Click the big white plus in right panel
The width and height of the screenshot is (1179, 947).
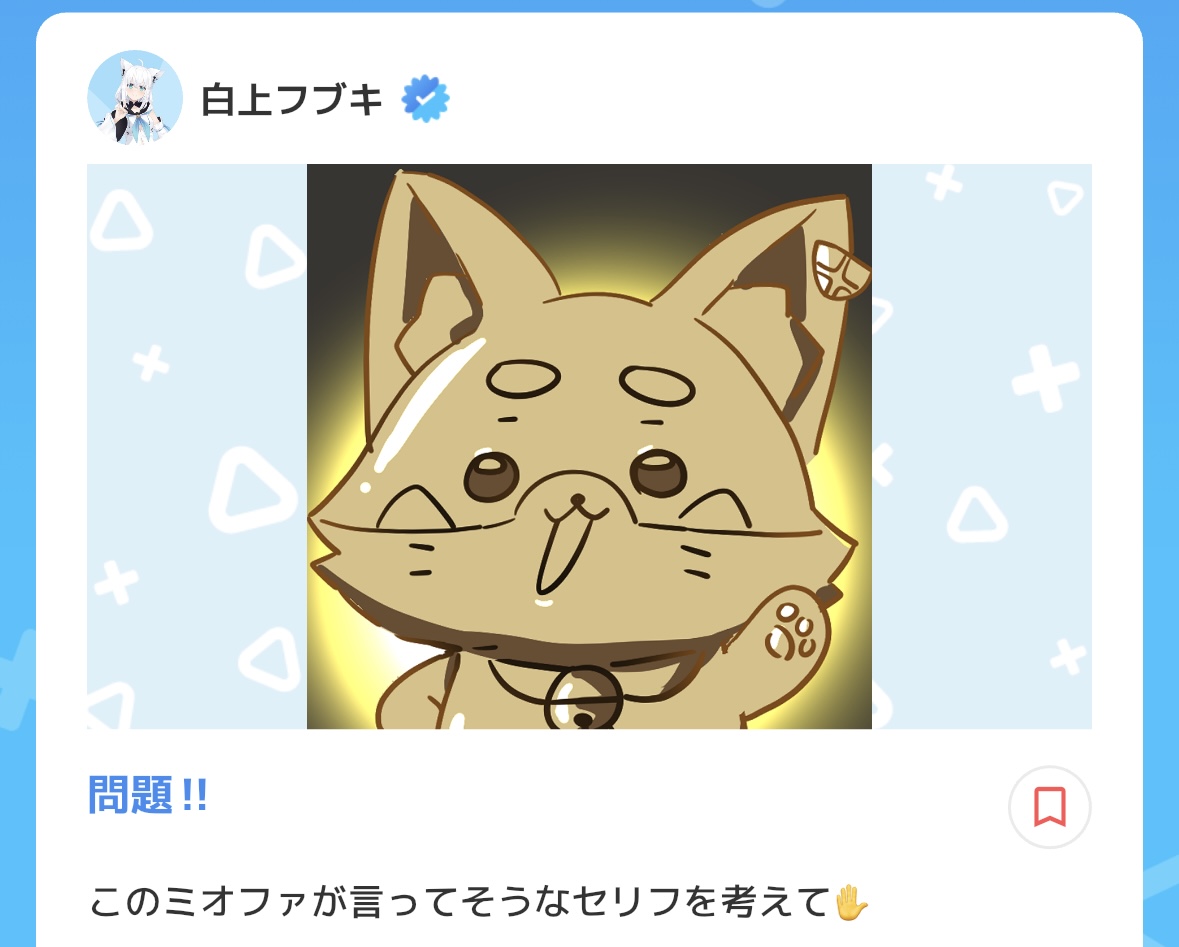(x=1045, y=378)
